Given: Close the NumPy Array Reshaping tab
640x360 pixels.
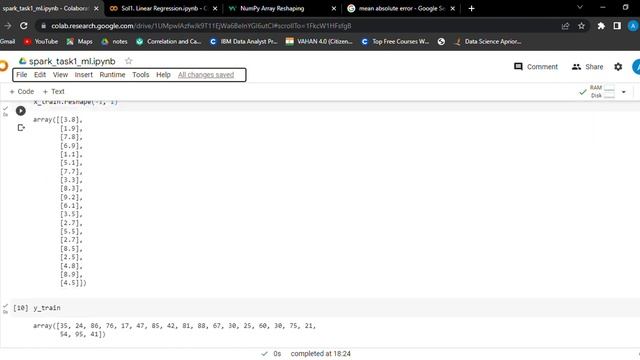Looking at the screenshot, I should point(333,8).
